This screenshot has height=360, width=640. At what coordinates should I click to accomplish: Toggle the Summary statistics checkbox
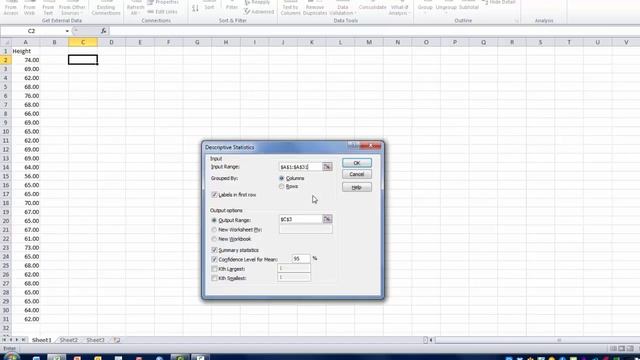214,250
